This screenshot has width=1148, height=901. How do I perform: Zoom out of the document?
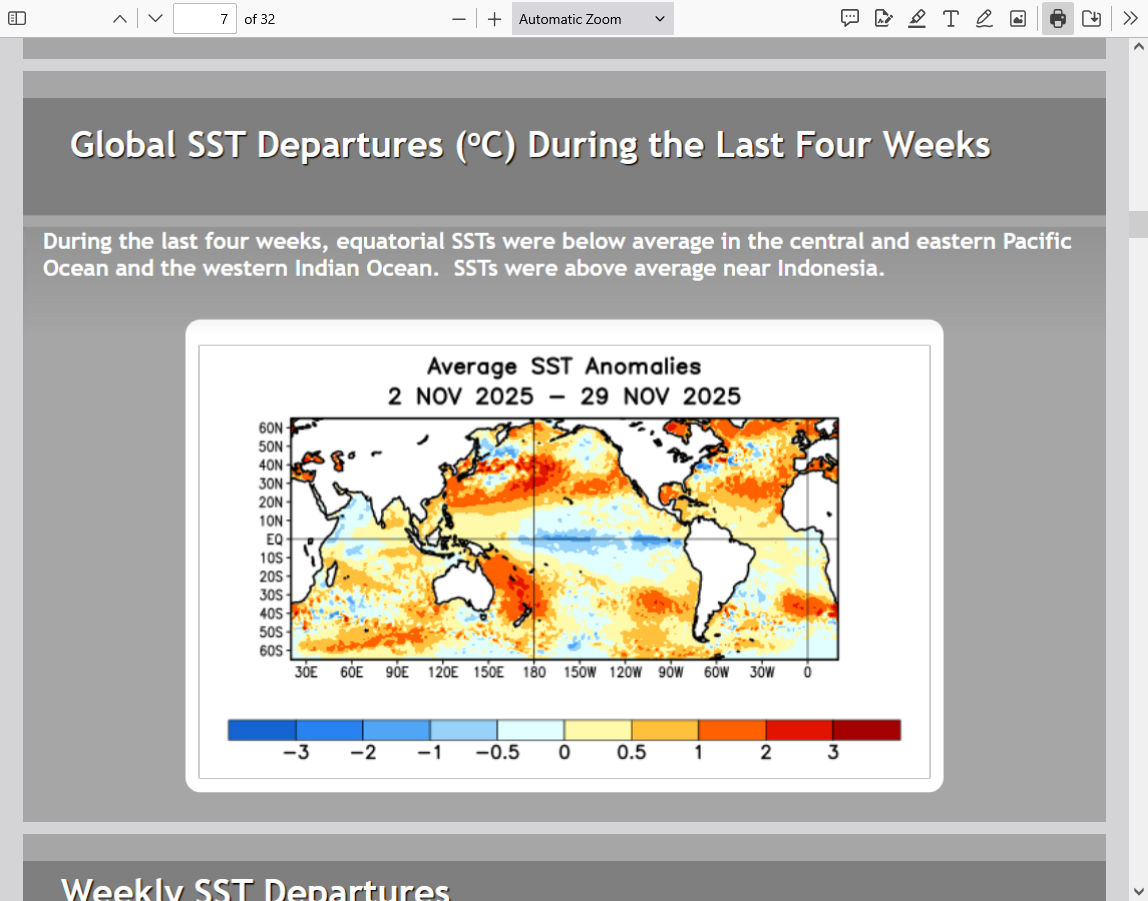click(459, 18)
